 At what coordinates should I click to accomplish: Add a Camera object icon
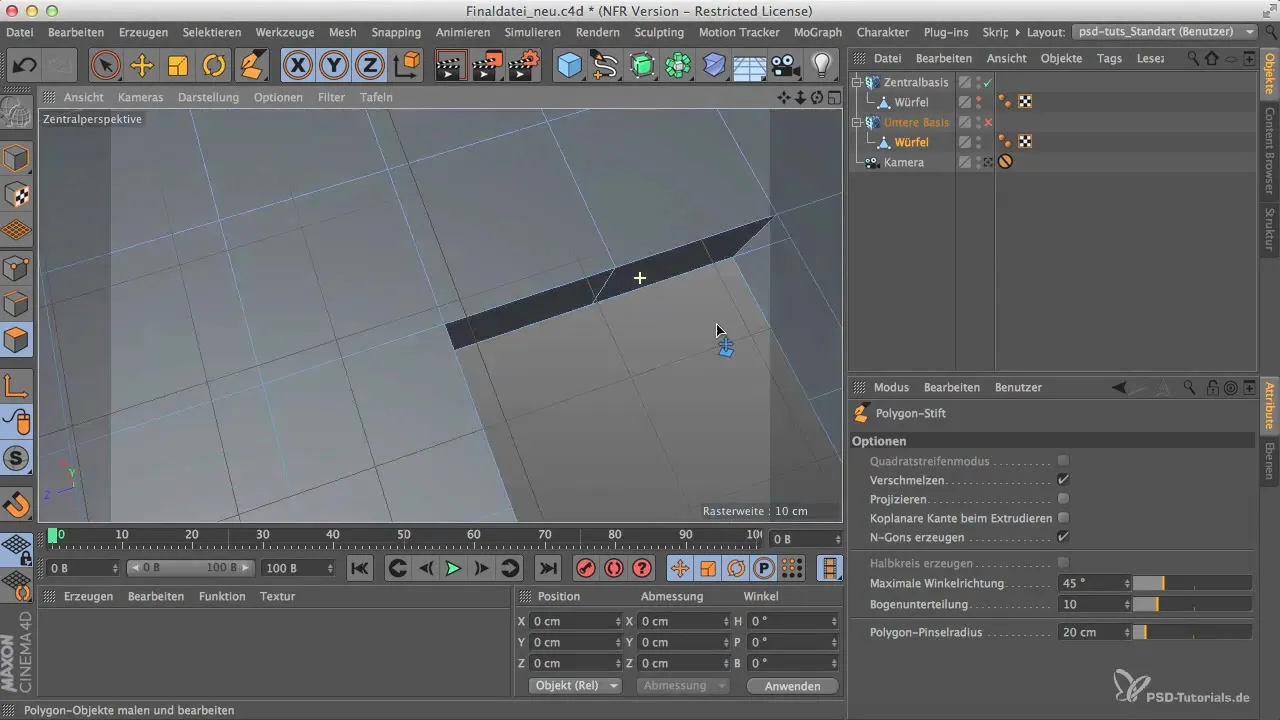[786, 66]
